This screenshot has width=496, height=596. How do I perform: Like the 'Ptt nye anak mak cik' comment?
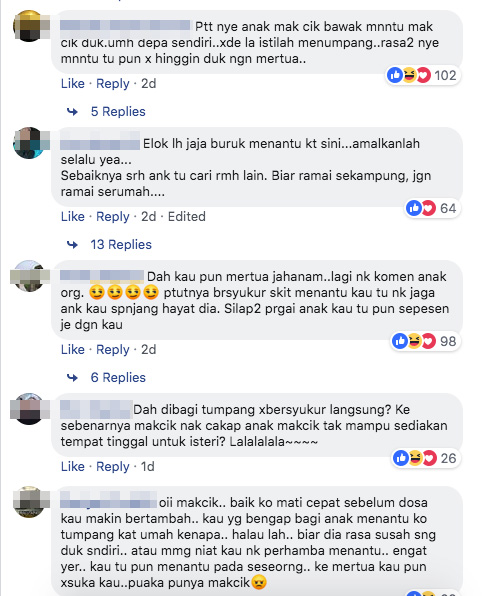(x=73, y=84)
